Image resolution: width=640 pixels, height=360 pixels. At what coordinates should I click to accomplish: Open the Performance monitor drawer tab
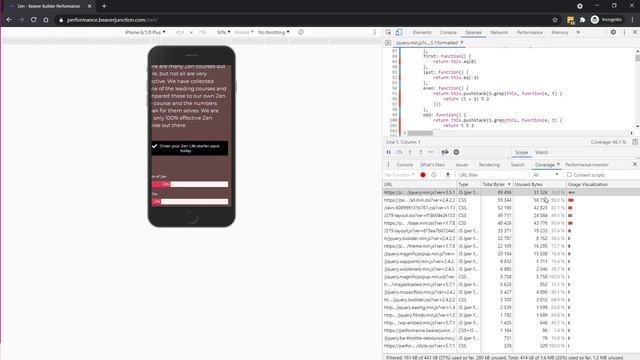click(587, 164)
